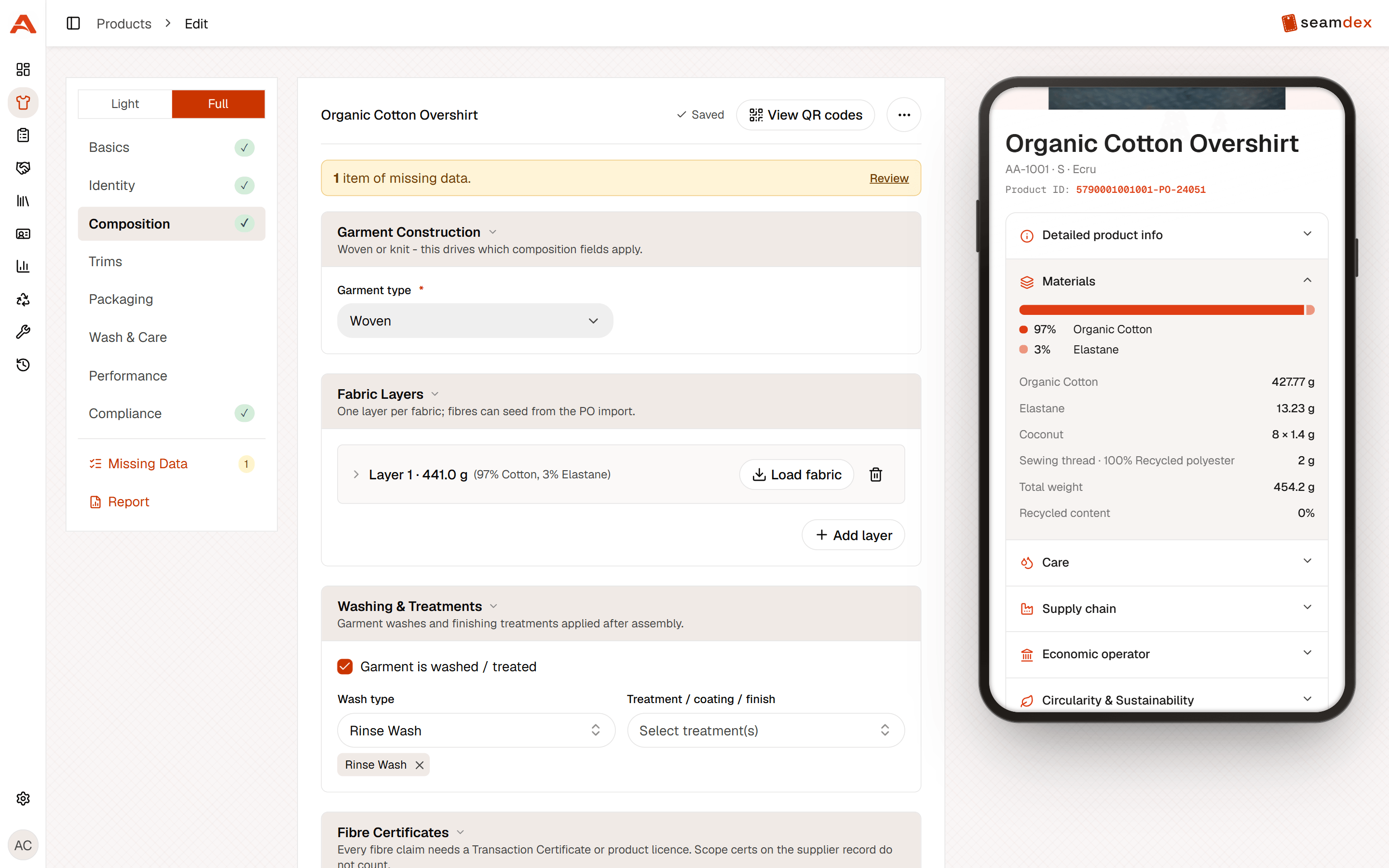Expand the Care panel chevron

(1307, 561)
